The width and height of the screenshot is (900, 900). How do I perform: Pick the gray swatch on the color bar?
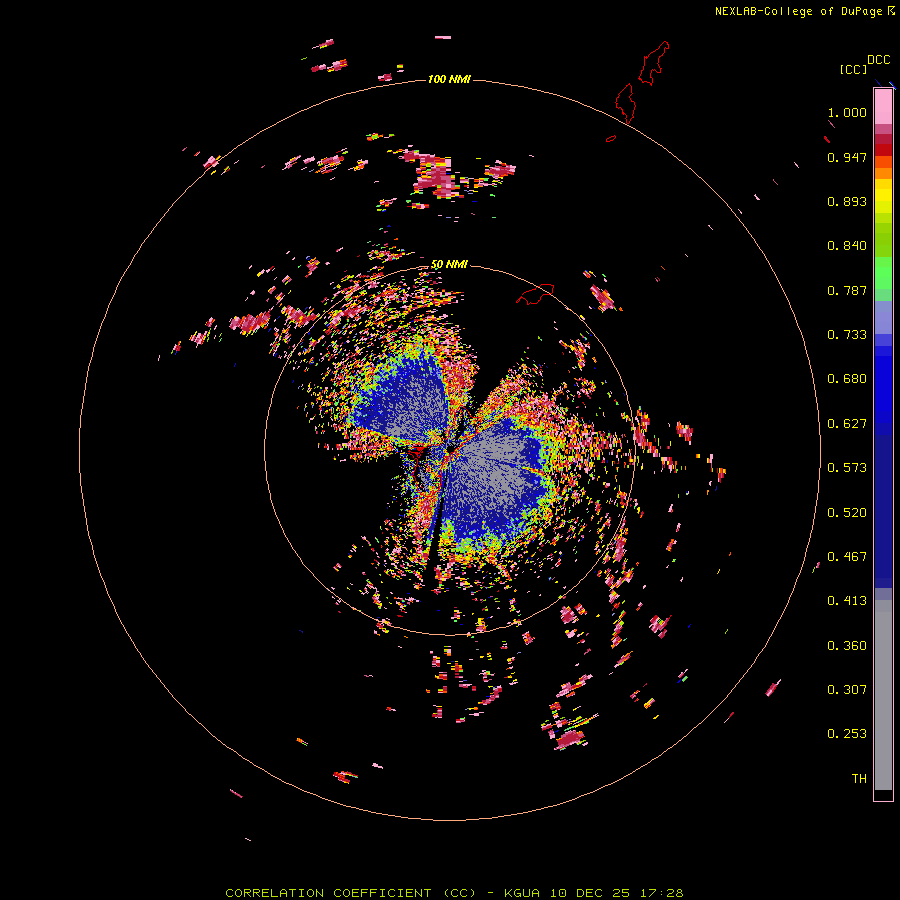pos(883,695)
